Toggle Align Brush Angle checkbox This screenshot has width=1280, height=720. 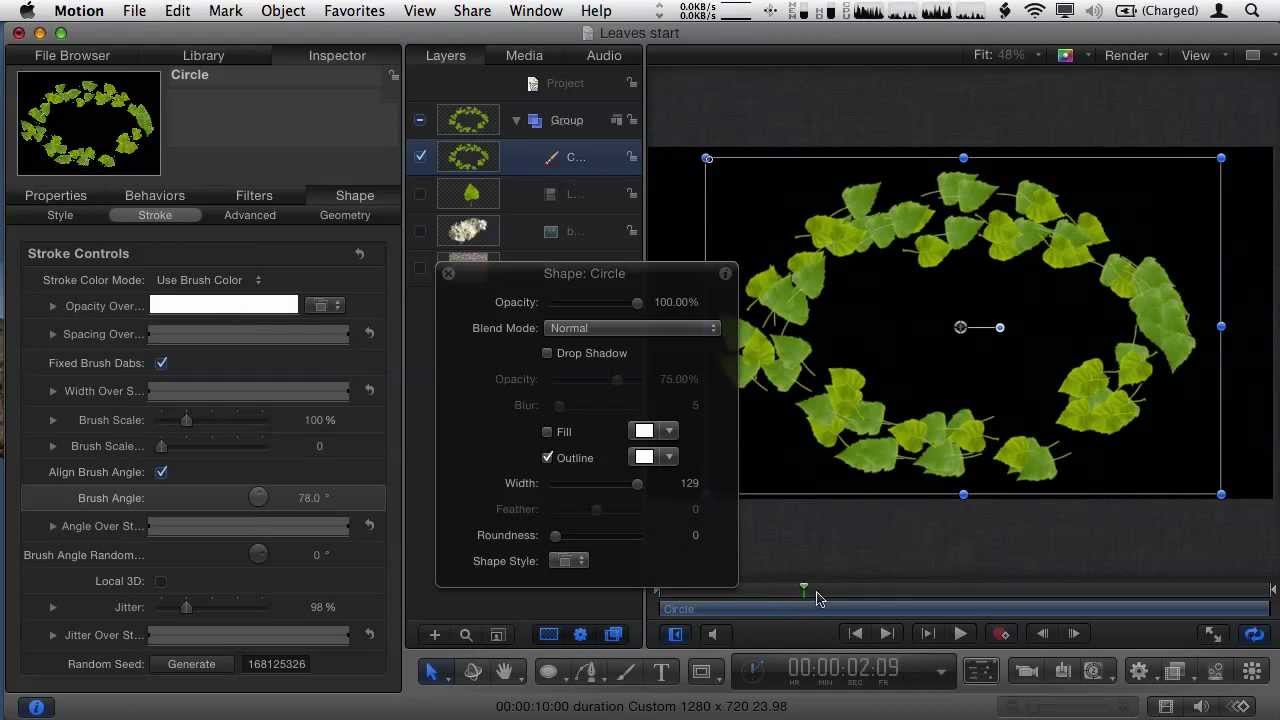(162, 472)
